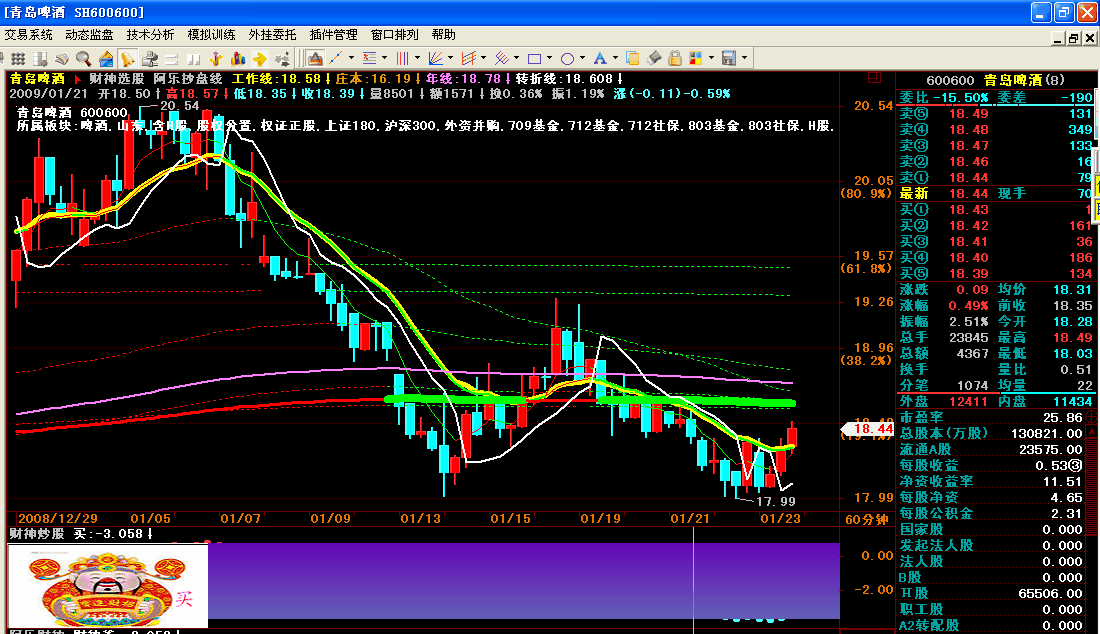Expand the trend line tool dropdown arrow
The height and width of the screenshot is (634, 1100).
click(351, 58)
